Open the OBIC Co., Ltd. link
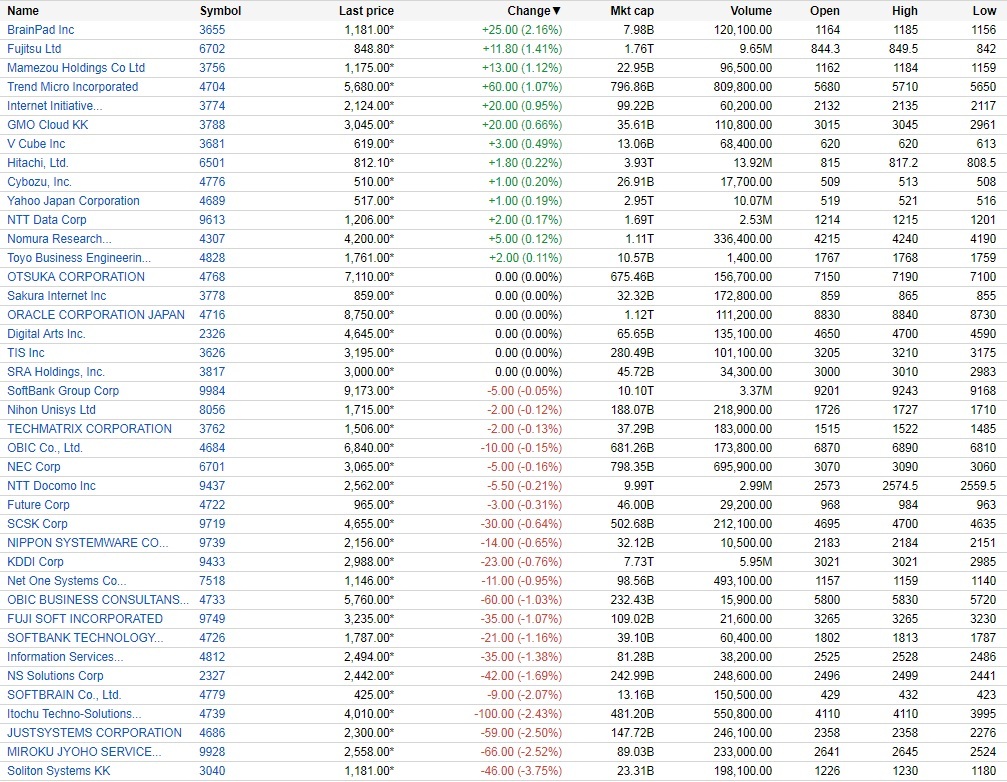 click(45, 447)
